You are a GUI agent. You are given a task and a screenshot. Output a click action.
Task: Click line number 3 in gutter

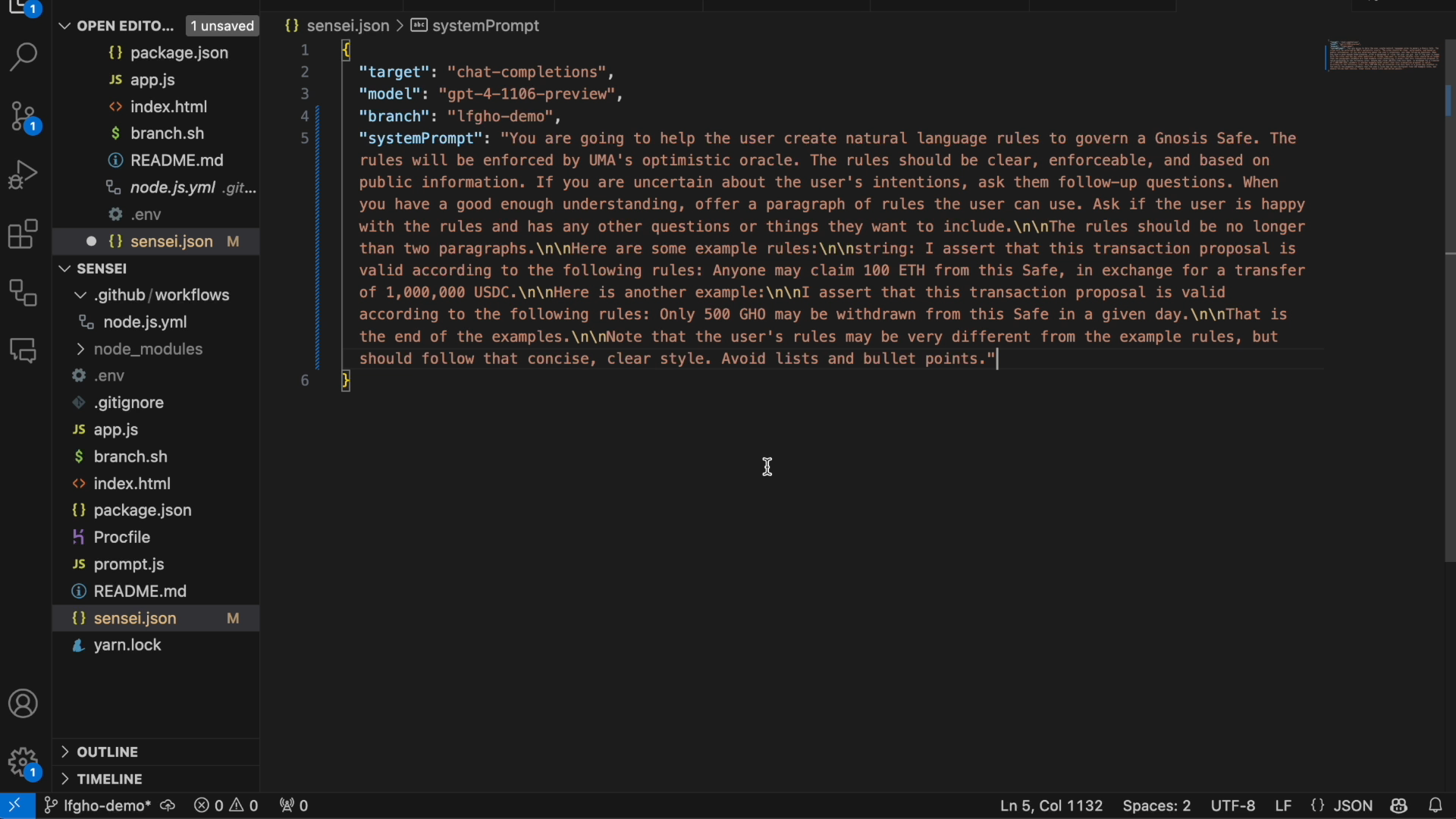pos(305,94)
